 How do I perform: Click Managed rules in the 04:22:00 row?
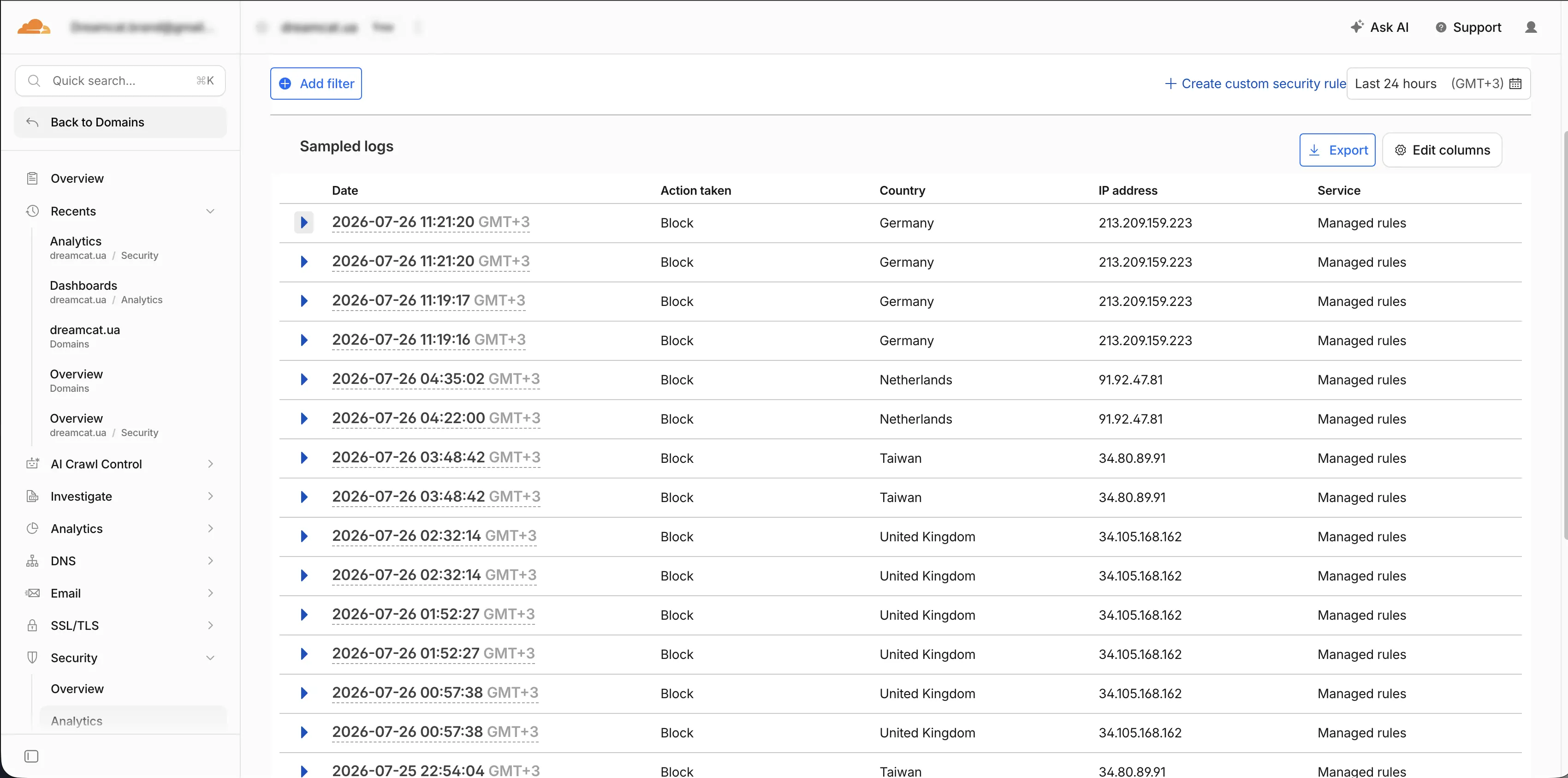[1362, 419]
